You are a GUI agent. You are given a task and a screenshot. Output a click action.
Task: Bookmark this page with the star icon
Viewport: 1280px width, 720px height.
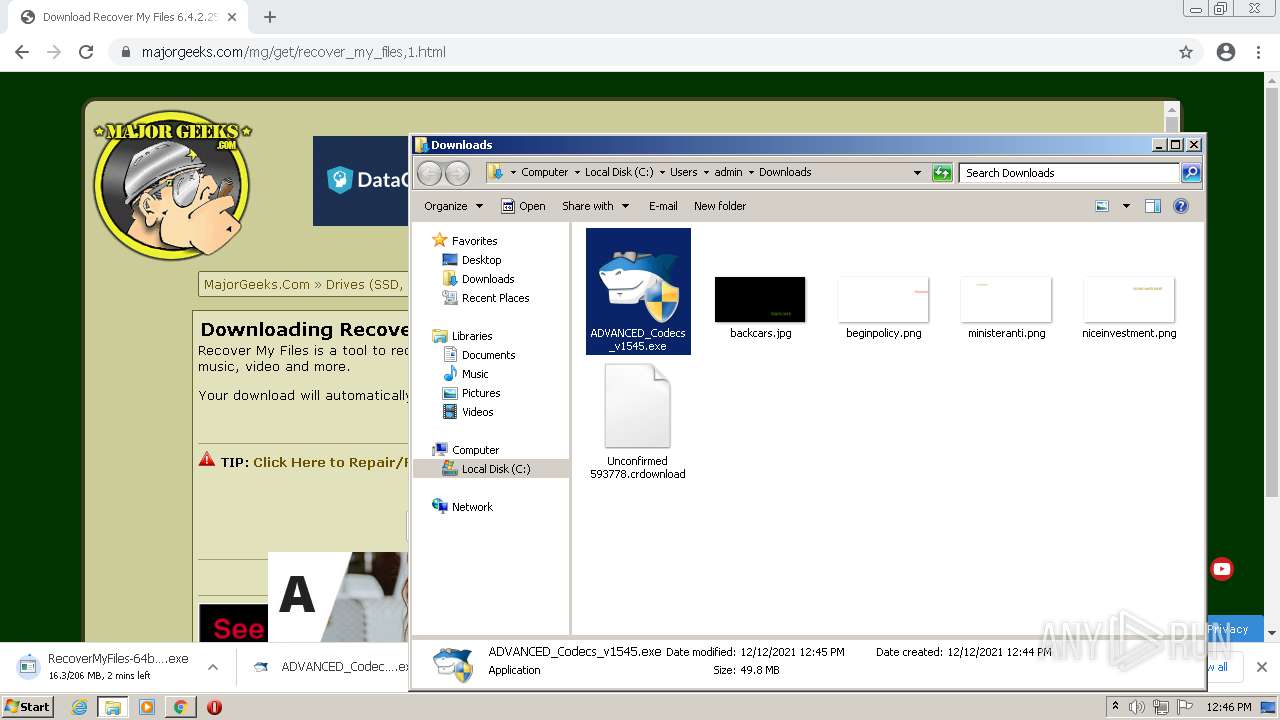[1186, 52]
